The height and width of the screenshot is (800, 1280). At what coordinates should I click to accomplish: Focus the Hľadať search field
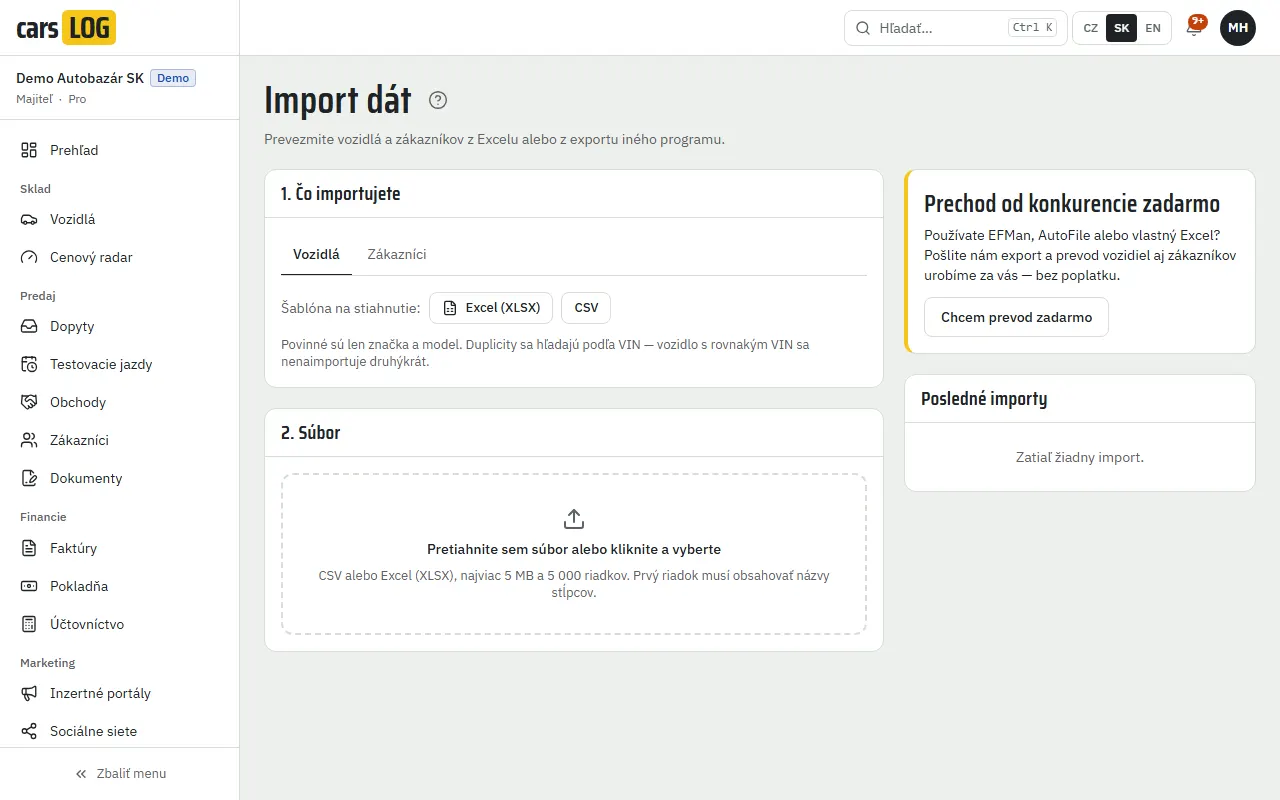coord(956,28)
